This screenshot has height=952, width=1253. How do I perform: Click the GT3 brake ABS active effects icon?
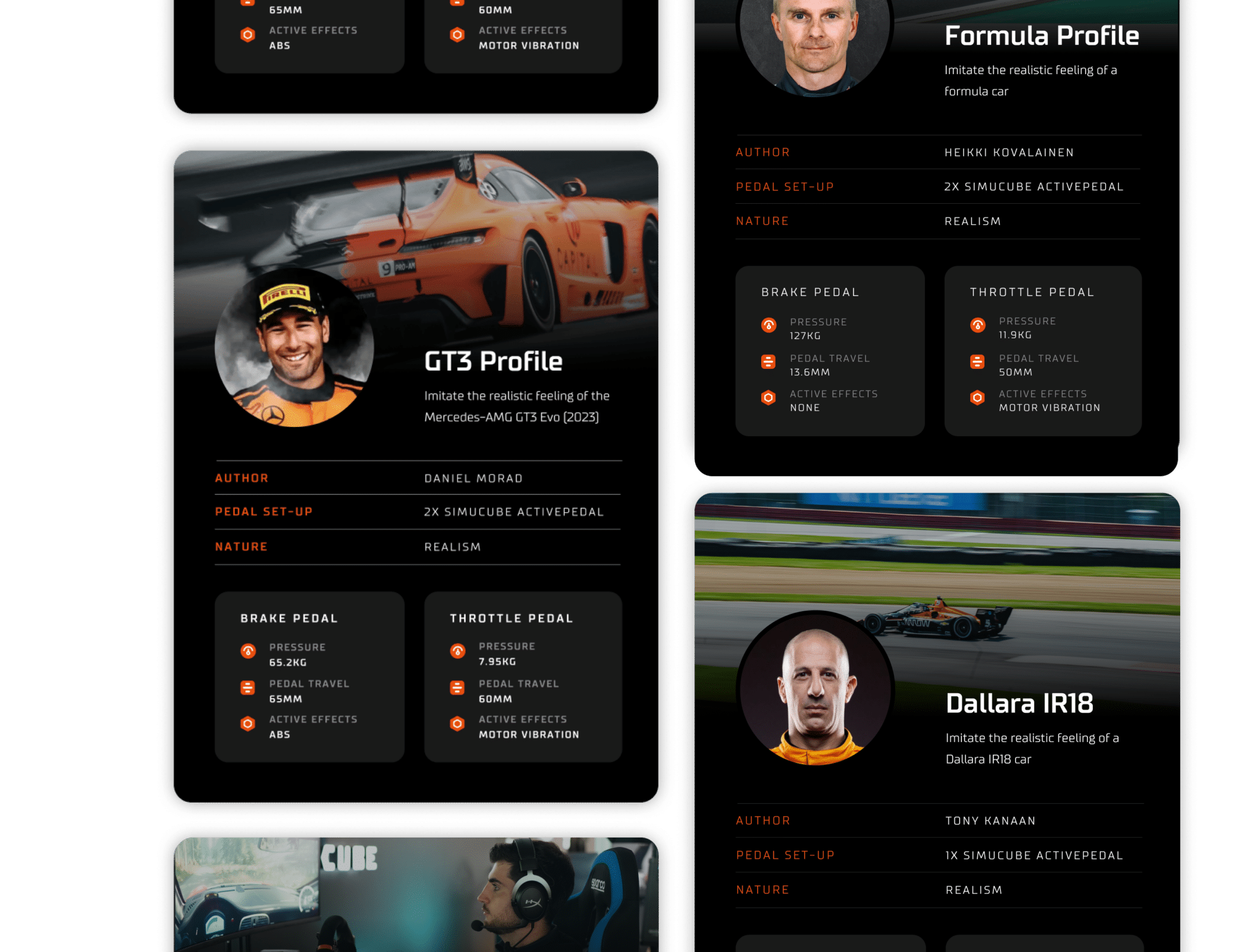point(248,724)
